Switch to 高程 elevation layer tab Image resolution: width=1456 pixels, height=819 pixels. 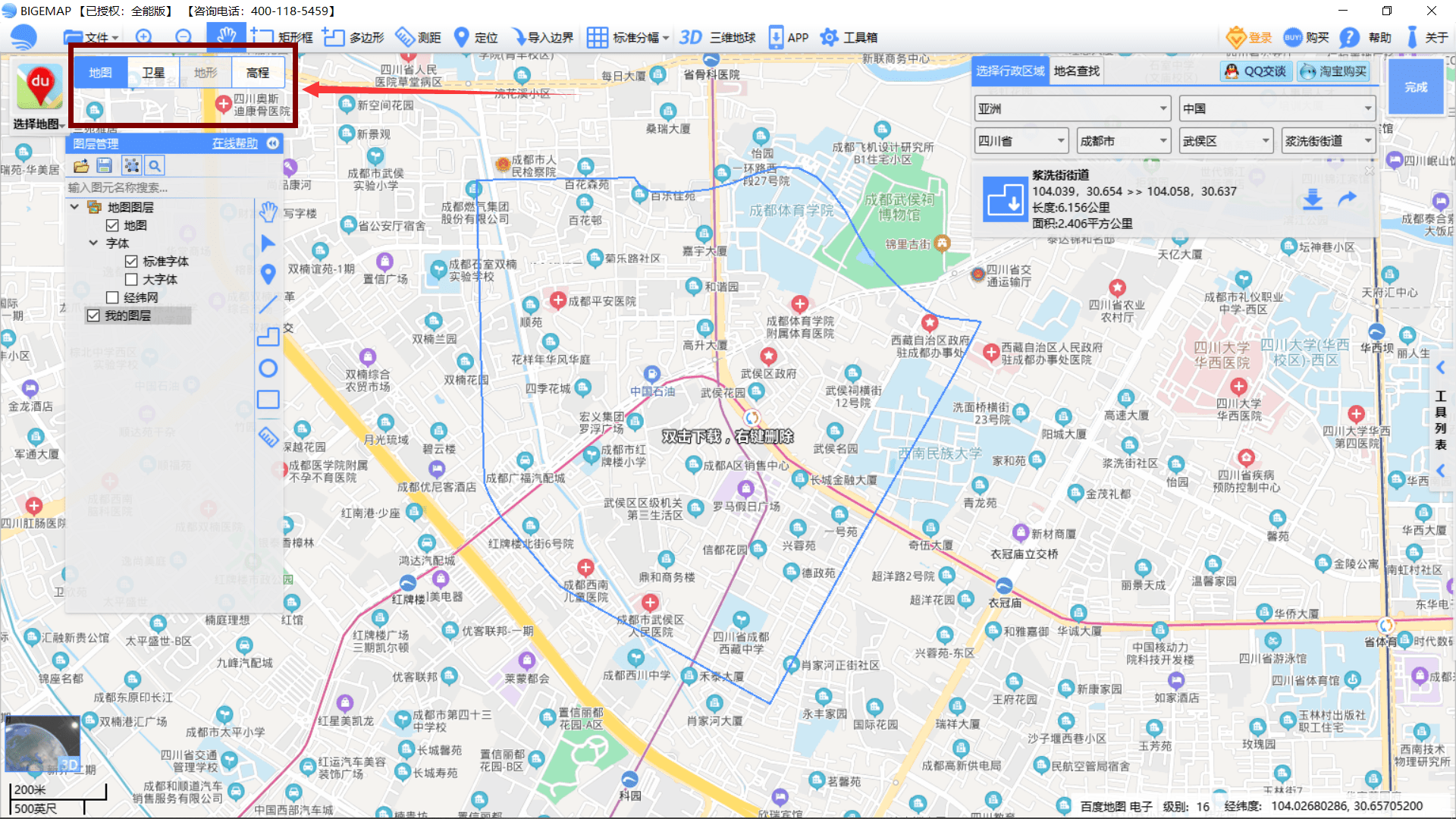coord(258,72)
